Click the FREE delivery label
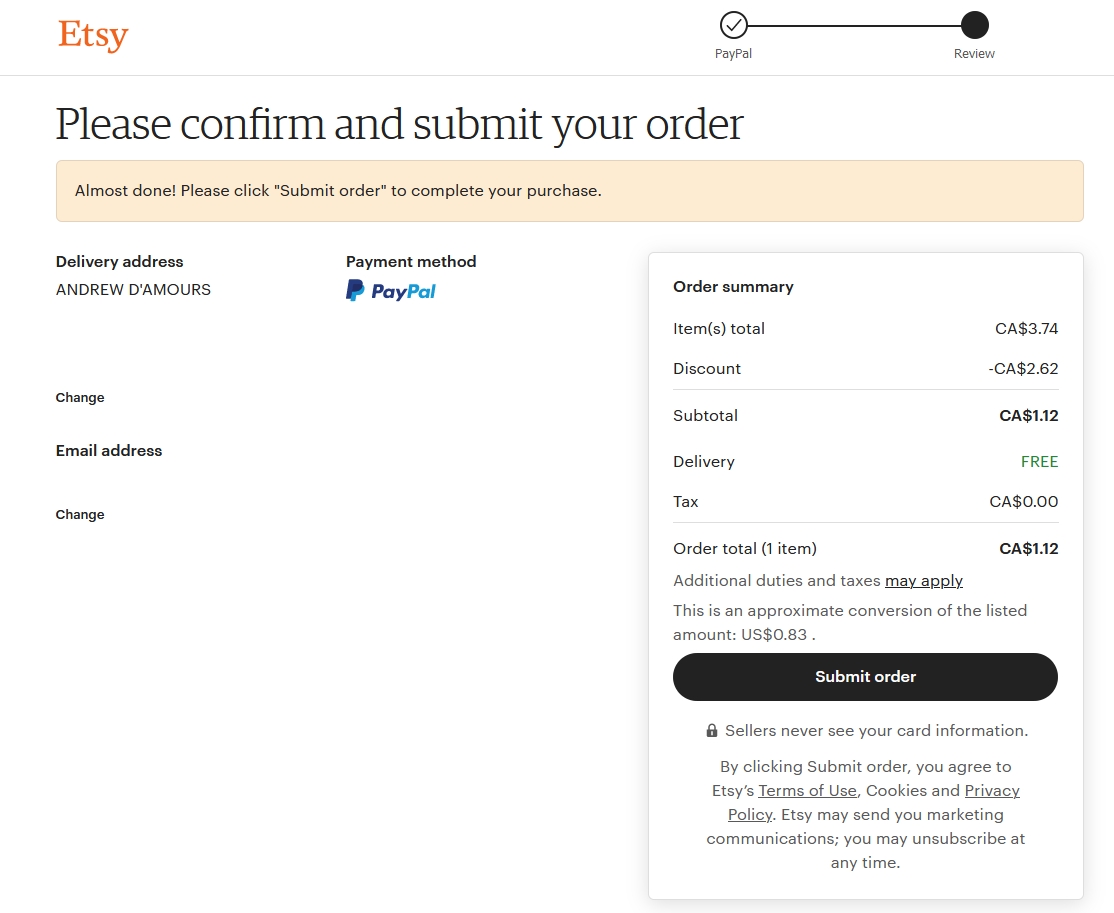This screenshot has width=1114, height=913. coord(1039,461)
